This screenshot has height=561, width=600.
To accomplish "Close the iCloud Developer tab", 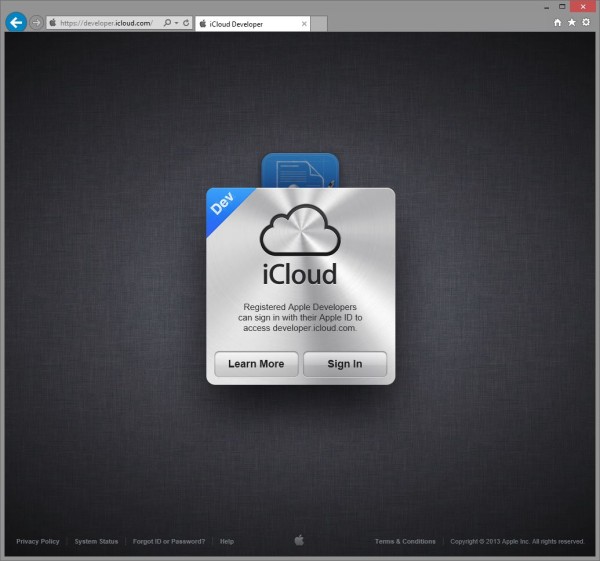I will (x=304, y=24).
